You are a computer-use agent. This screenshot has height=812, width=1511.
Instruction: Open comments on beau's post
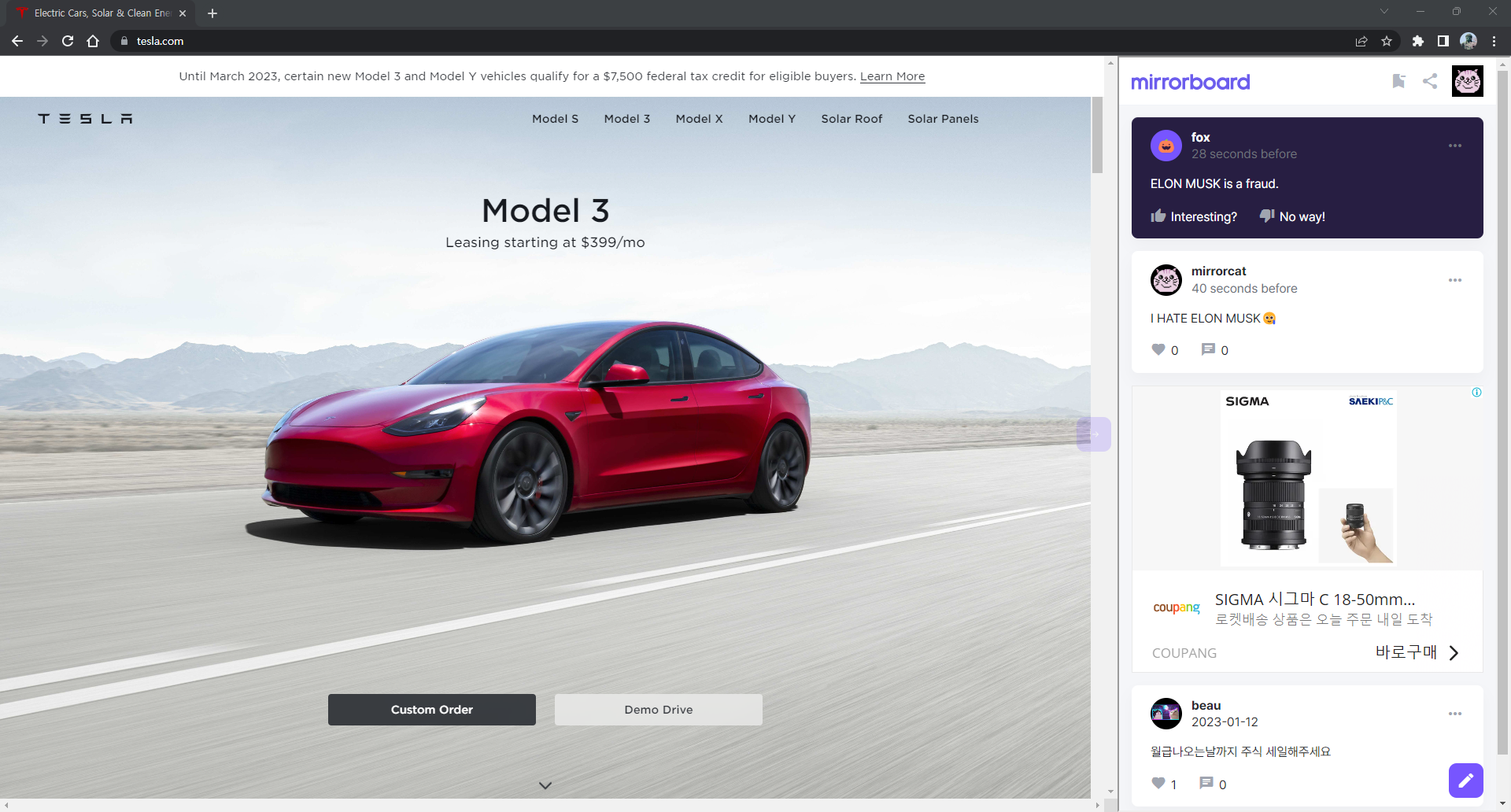point(1206,783)
